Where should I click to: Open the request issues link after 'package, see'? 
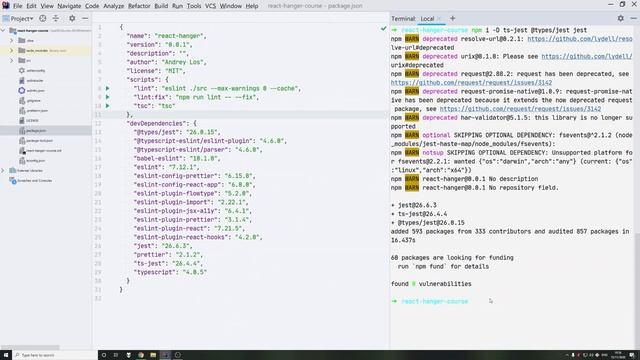(x=520, y=109)
